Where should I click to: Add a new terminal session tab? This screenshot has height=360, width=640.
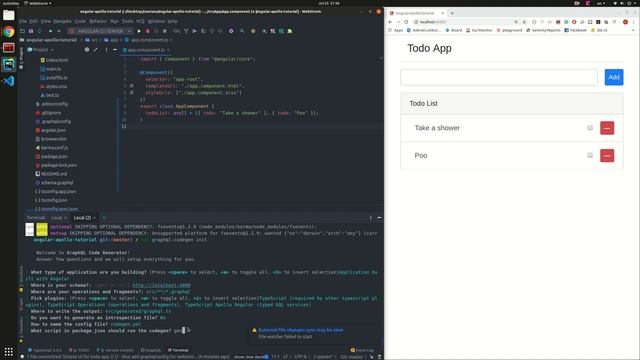104,218
